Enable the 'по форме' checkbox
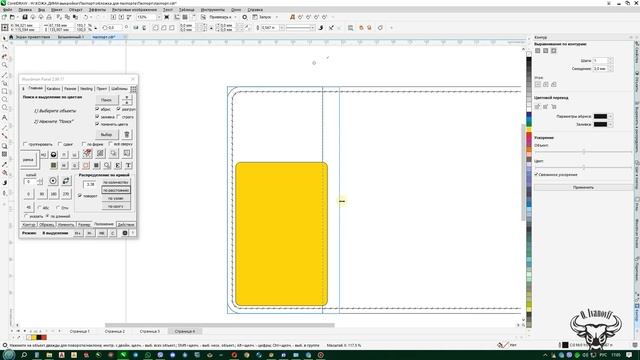Viewport: 640px width, 360px height. coord(84,144)
